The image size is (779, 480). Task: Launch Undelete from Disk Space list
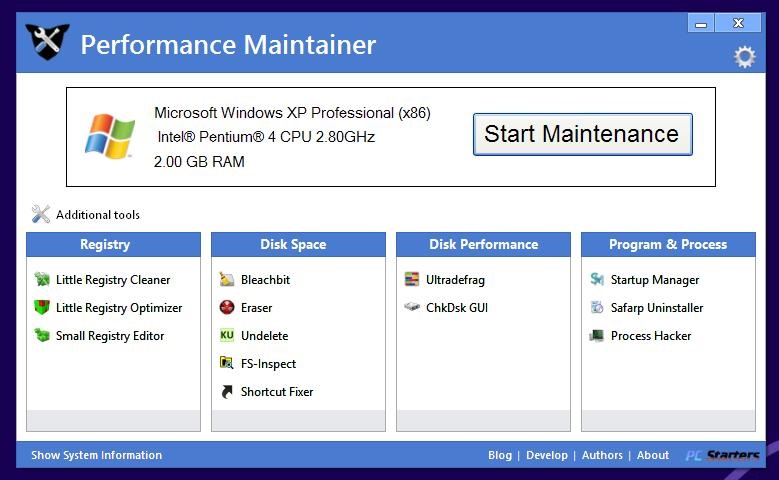[264, 336]
